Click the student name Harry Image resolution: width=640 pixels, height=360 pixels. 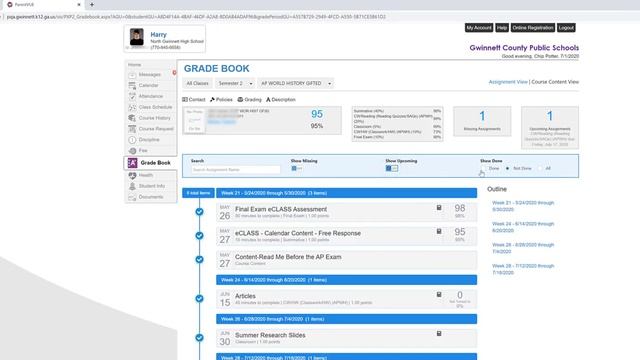[158, 35]
